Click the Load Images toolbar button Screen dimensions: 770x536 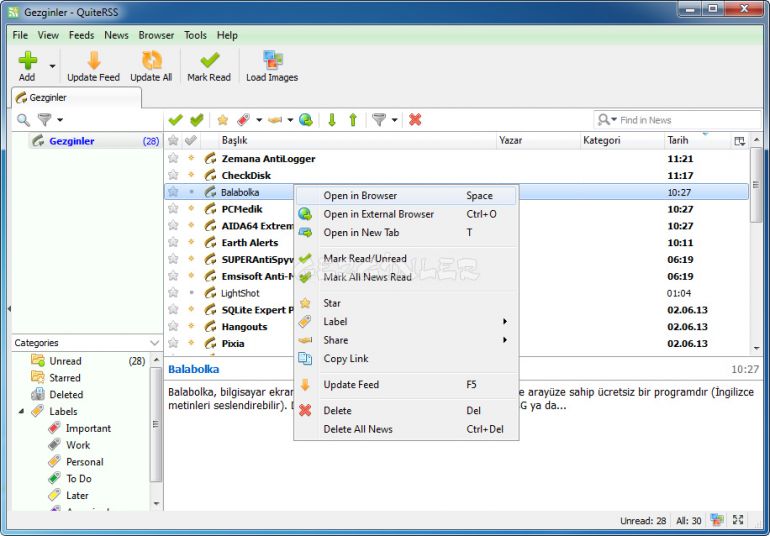pos(272,66)
